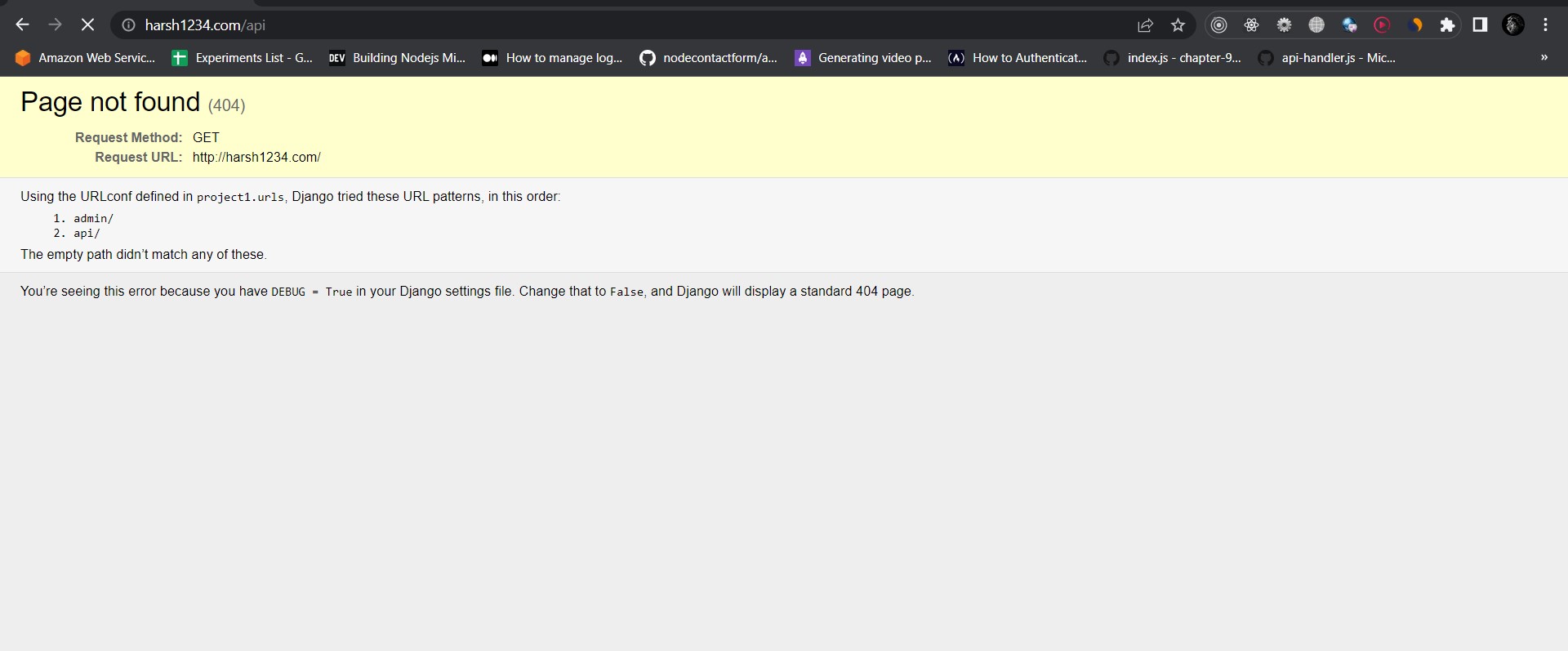
Task: Open How to manage log... bookmark
Action: pyautogui.click(x=552, y=58)
